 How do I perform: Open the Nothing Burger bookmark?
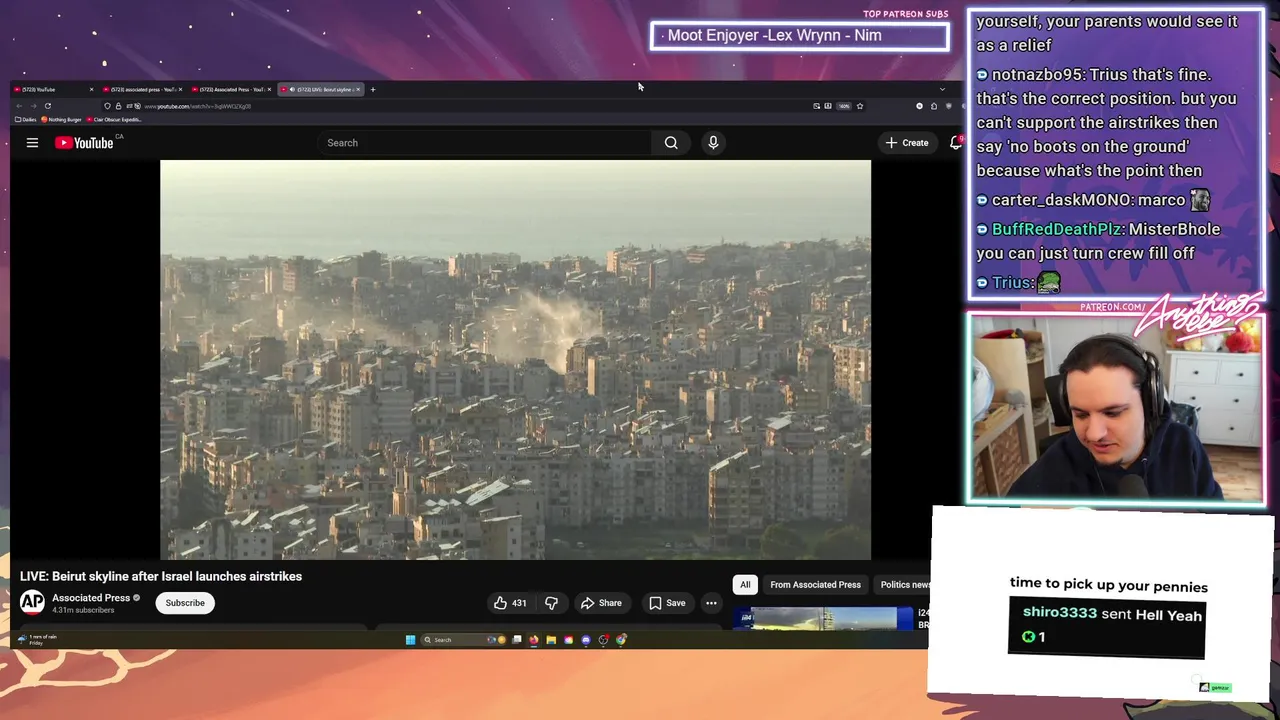(x=62, y=120)
